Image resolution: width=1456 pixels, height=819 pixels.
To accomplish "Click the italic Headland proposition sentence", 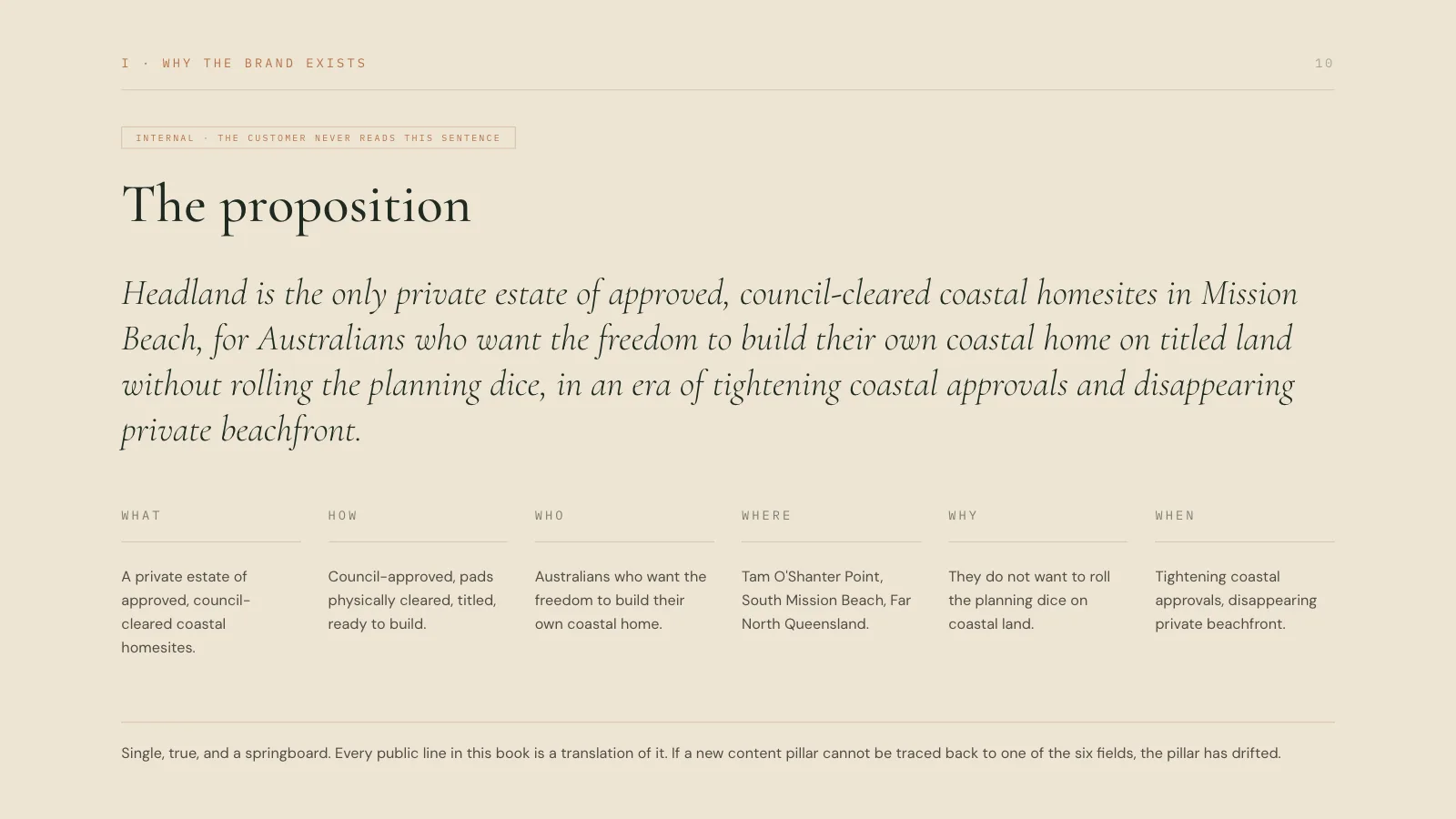I will coord(710,361).
